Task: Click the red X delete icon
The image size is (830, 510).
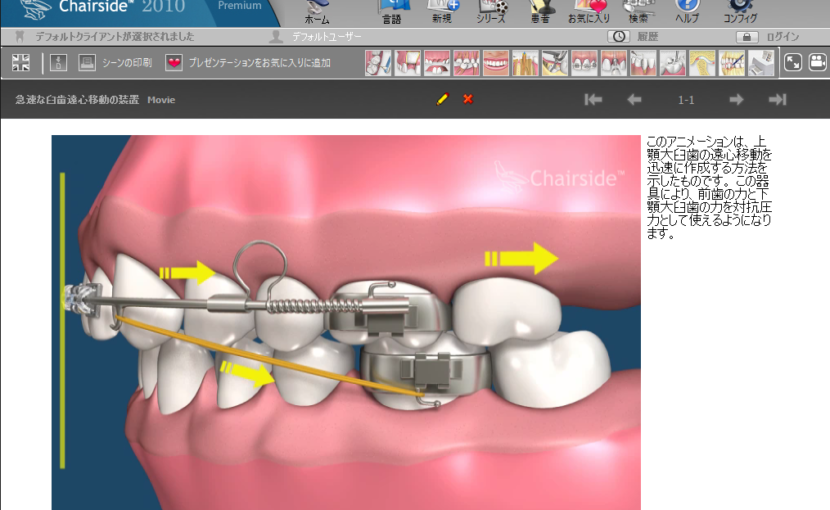Action: pos(468,99)
